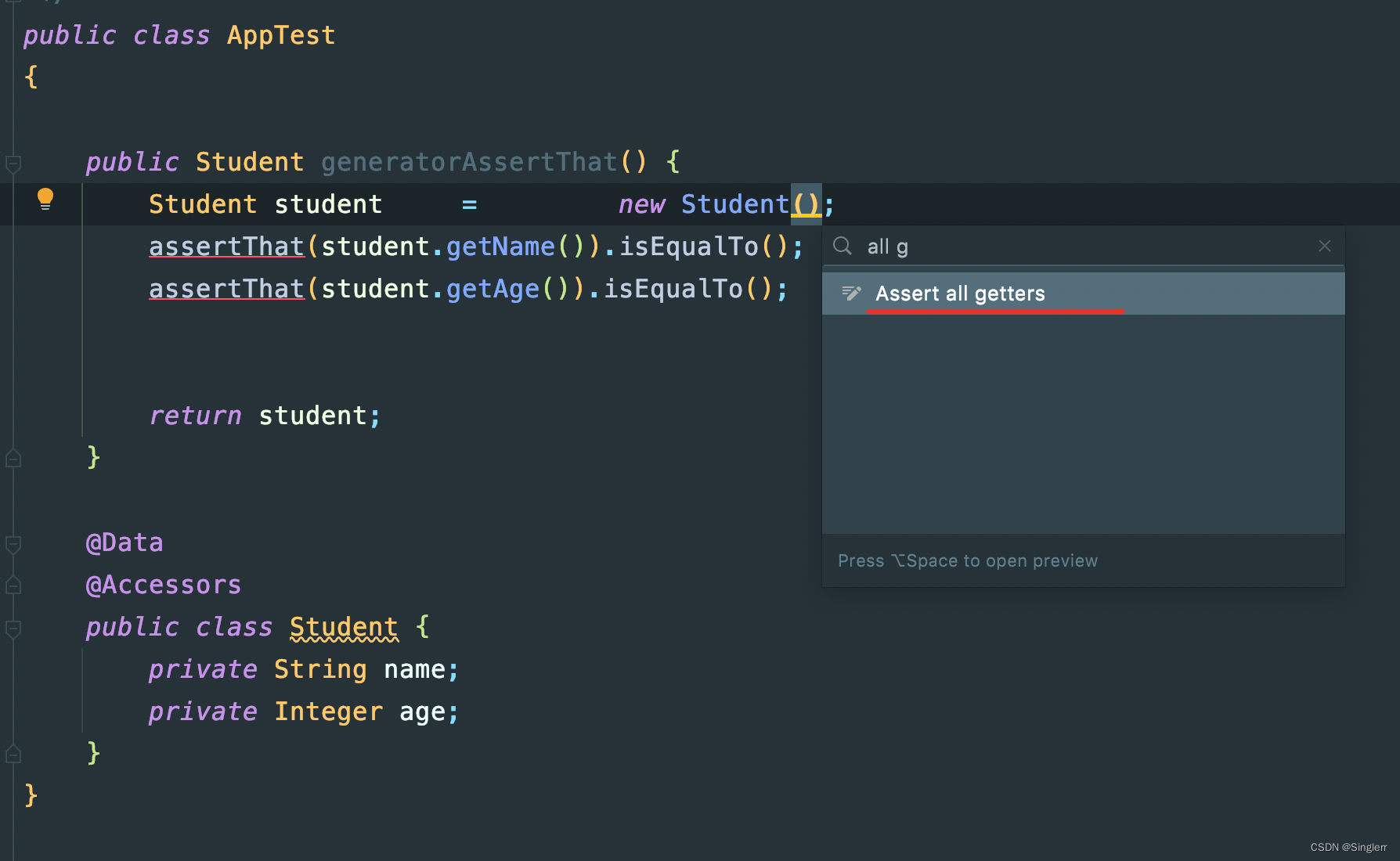This screenshot has width=1400, height=861.
Task: Click the Press Space to open preview hint
Action: [x=968, y=560]
